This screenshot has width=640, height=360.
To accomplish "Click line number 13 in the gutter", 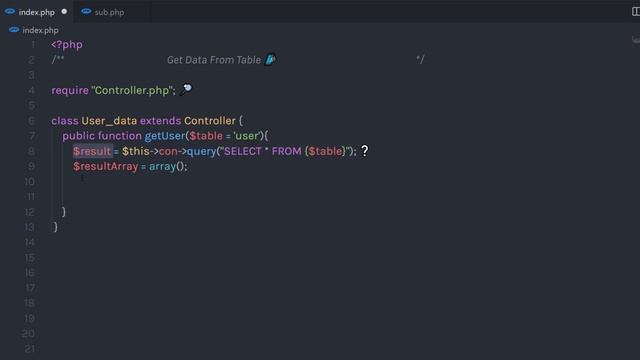I will [29, 227].
